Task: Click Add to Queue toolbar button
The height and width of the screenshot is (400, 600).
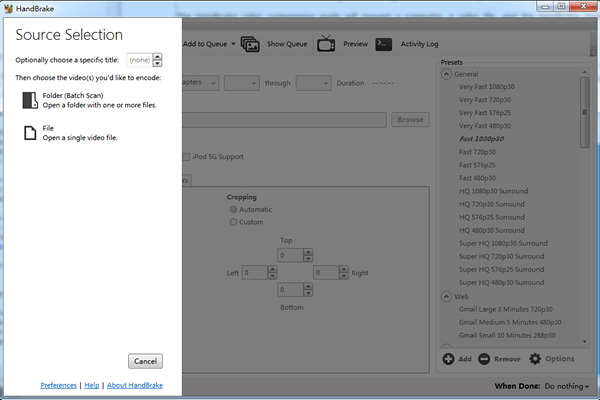Action: pos(205,44)
